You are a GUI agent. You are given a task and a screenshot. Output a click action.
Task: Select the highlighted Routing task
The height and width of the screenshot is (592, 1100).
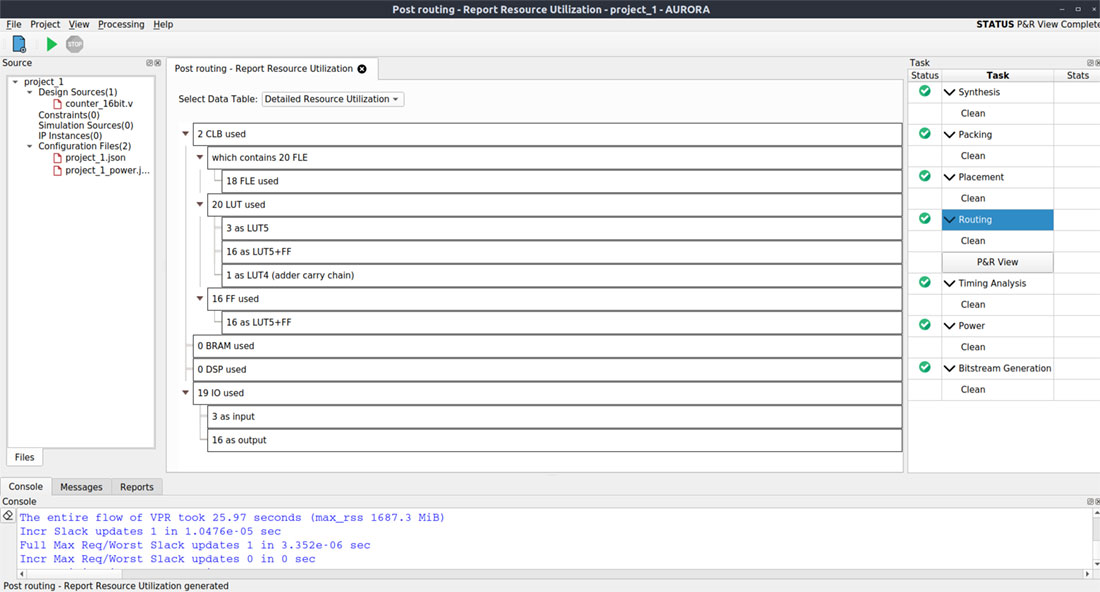tap(998, 220)
